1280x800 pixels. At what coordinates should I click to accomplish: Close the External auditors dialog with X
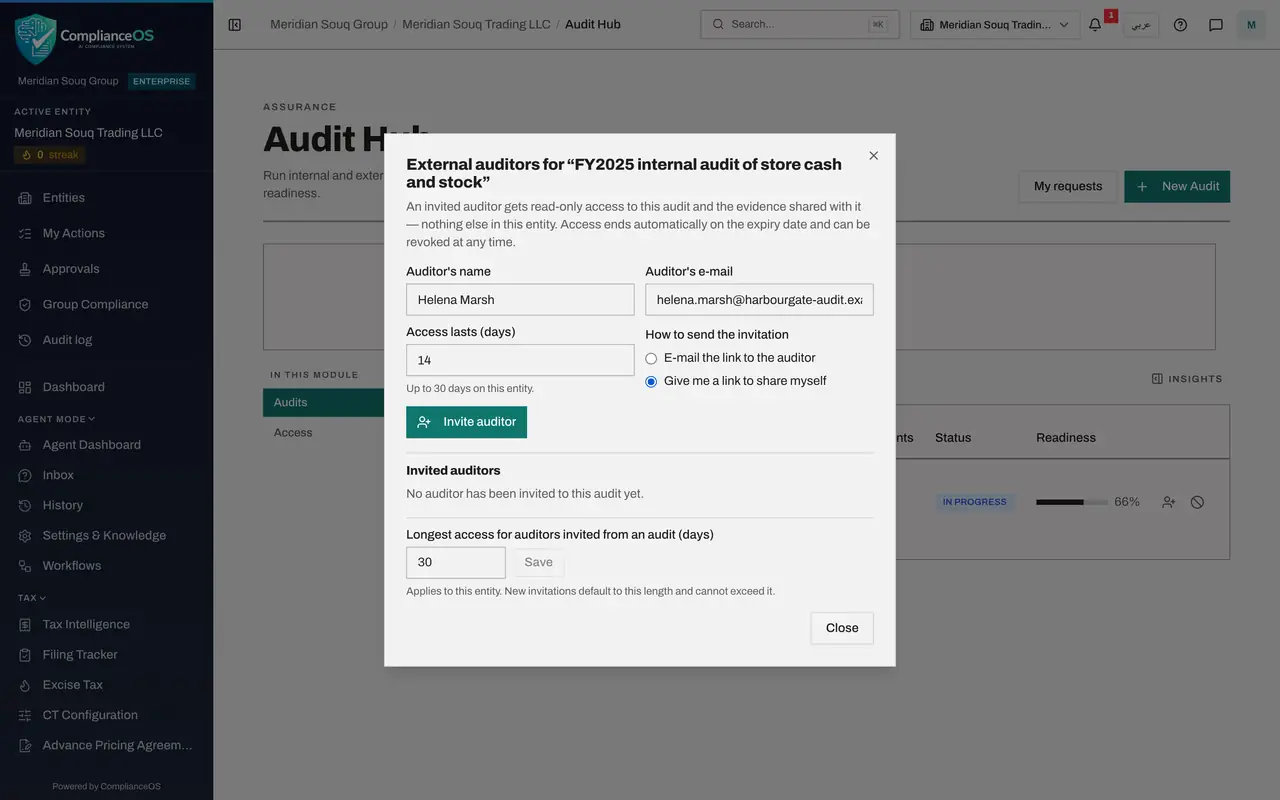tap(874, 156)
